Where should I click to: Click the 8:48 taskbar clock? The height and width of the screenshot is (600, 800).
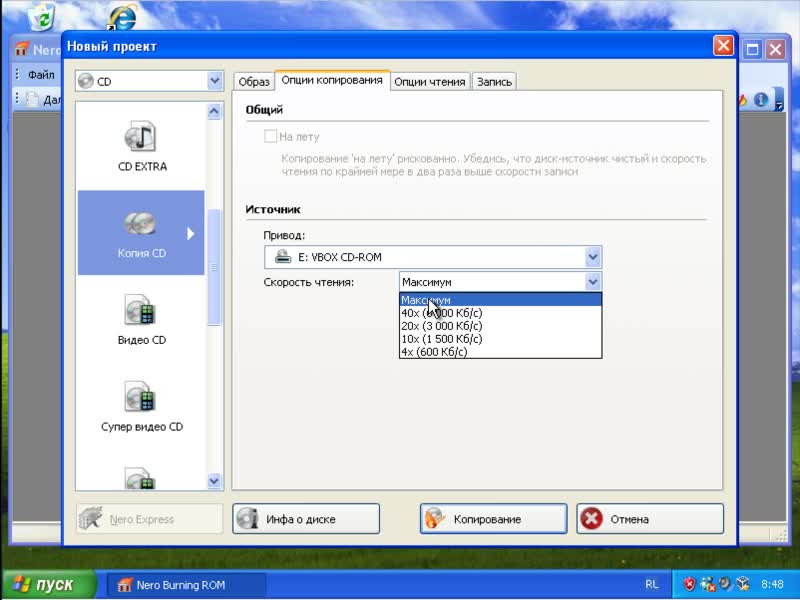772,584
